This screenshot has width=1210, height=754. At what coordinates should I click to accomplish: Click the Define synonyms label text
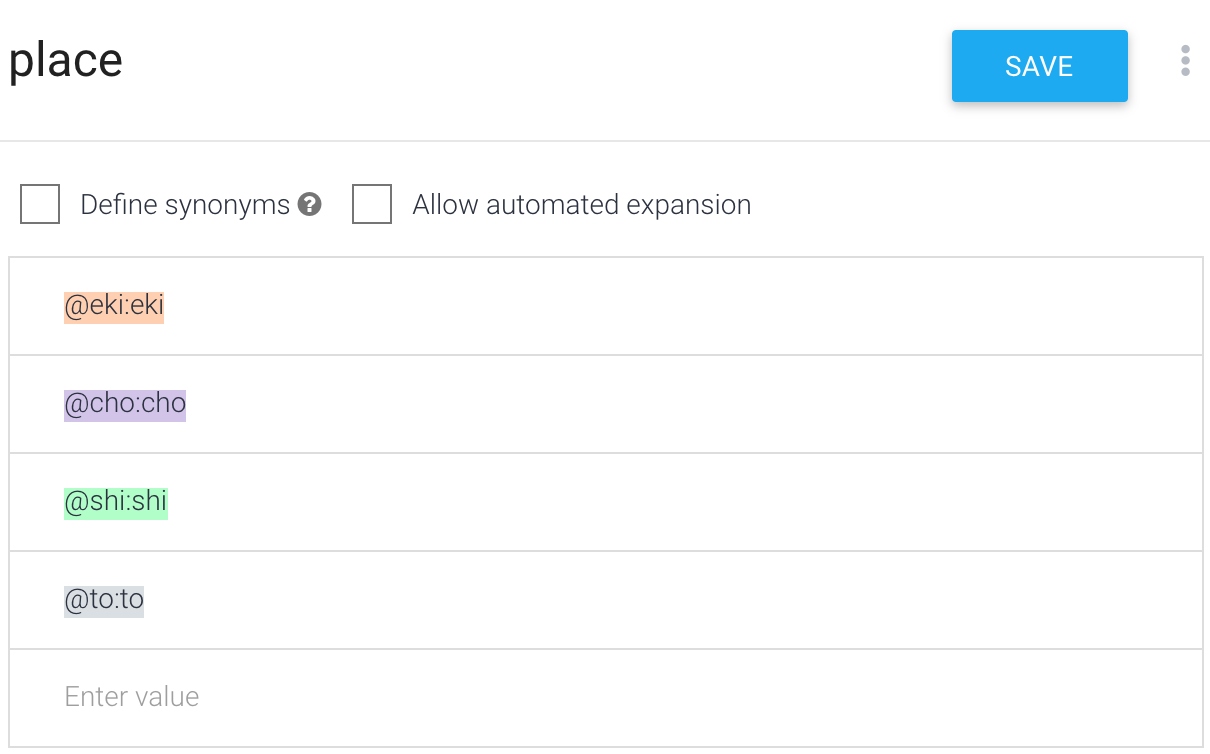[185, 205]
